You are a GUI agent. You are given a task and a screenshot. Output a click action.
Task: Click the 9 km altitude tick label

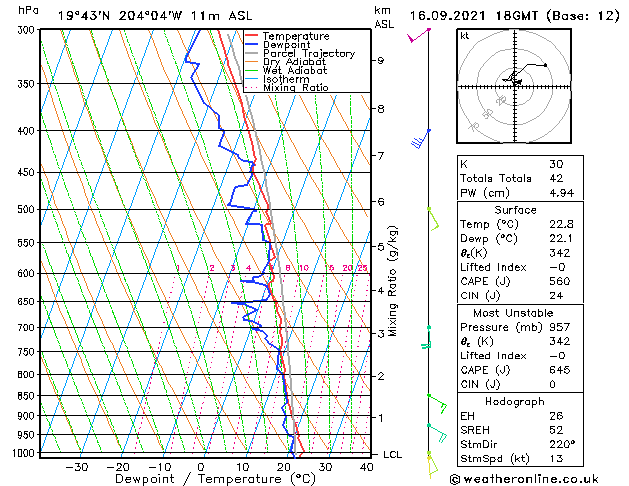click(380, 61)
